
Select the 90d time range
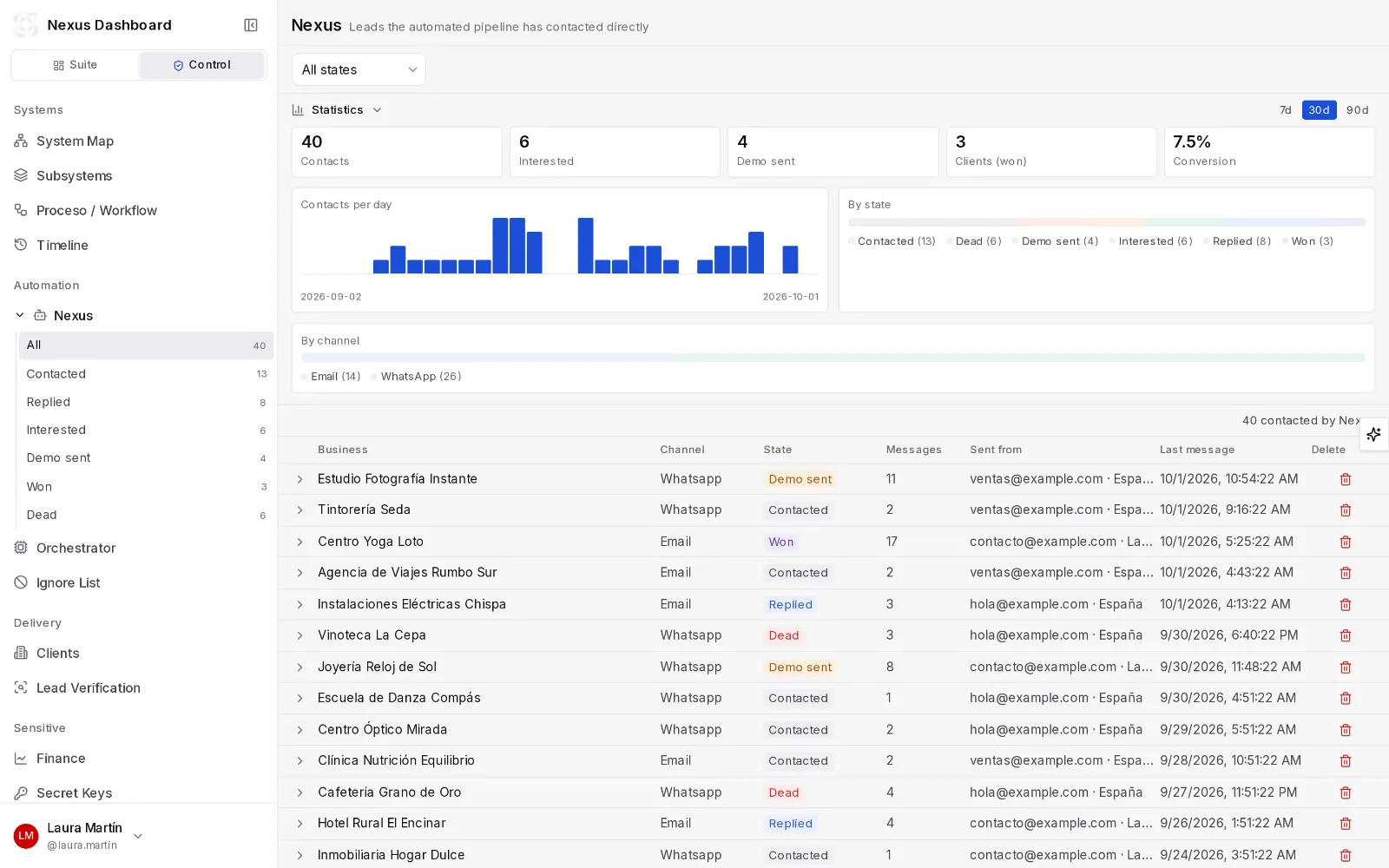pos(1357,110)
